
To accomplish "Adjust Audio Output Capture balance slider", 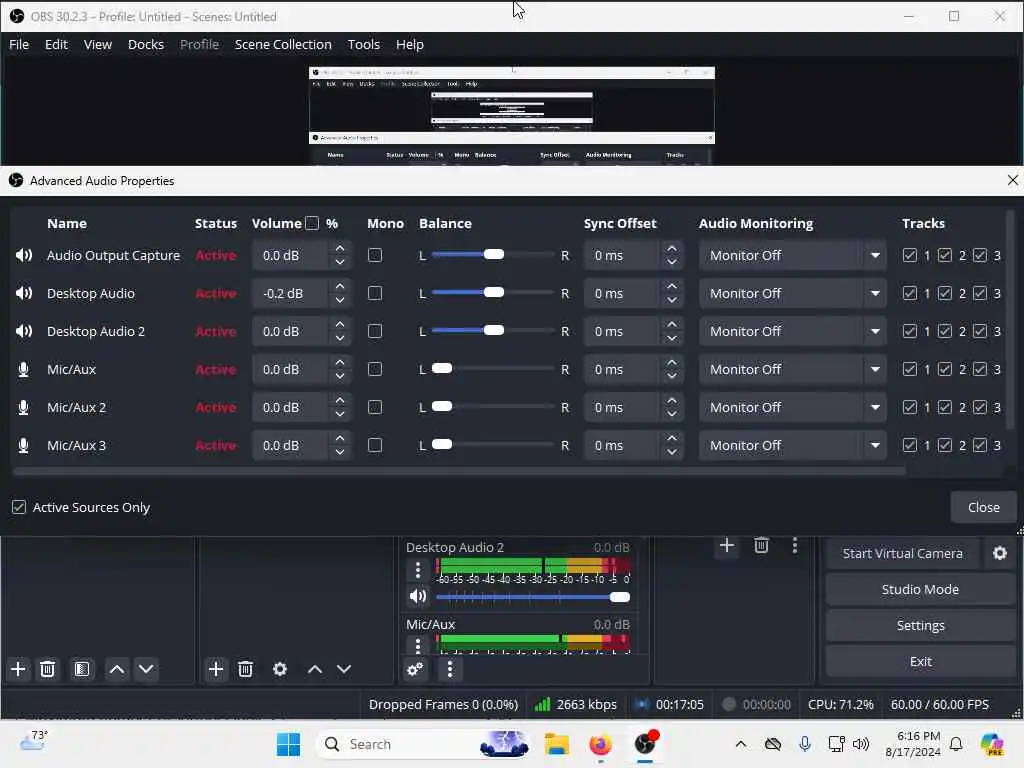I will coord(494,254).
